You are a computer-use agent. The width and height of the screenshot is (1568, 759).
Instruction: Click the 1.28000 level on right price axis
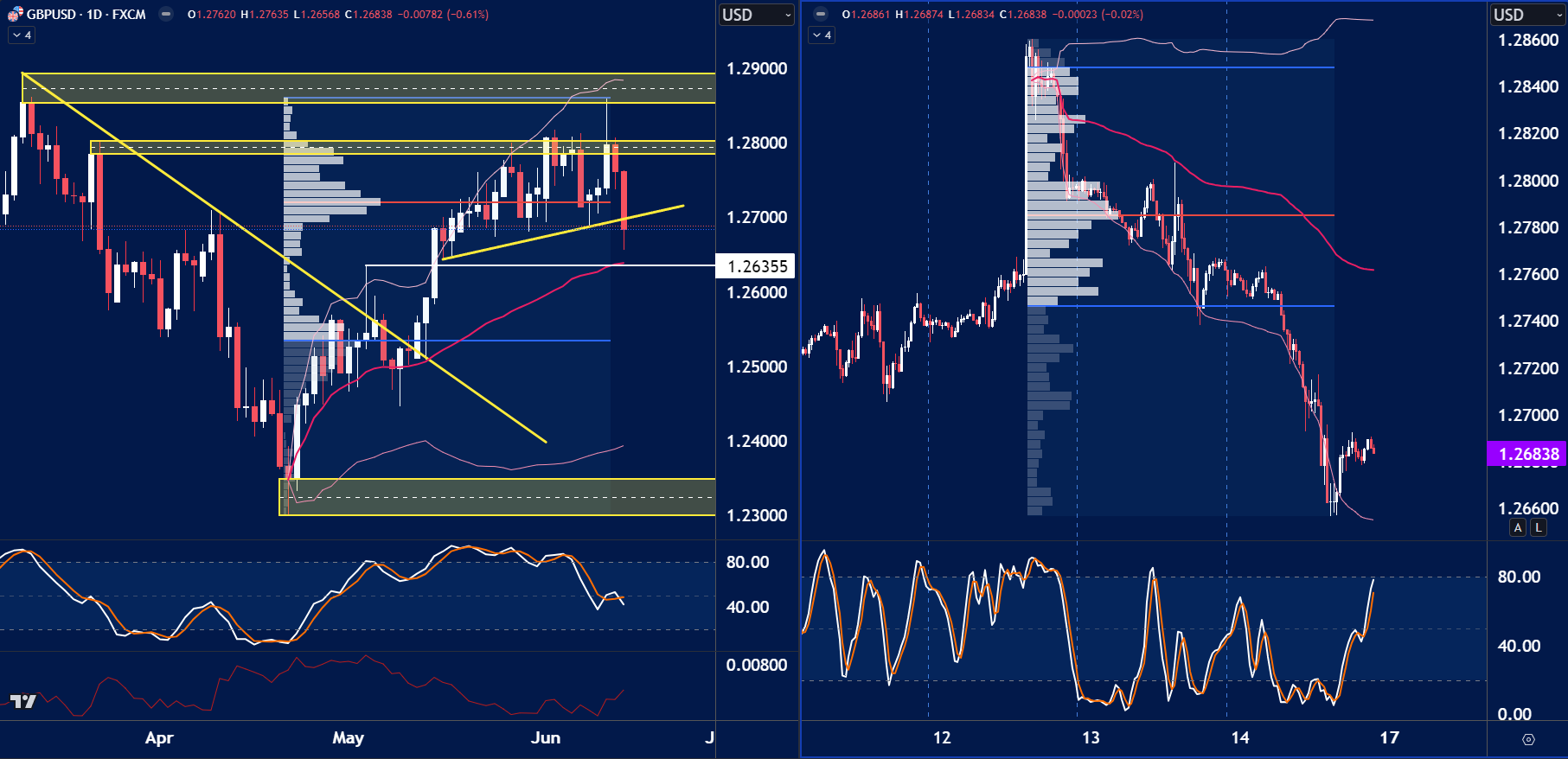click(1528, 182)
